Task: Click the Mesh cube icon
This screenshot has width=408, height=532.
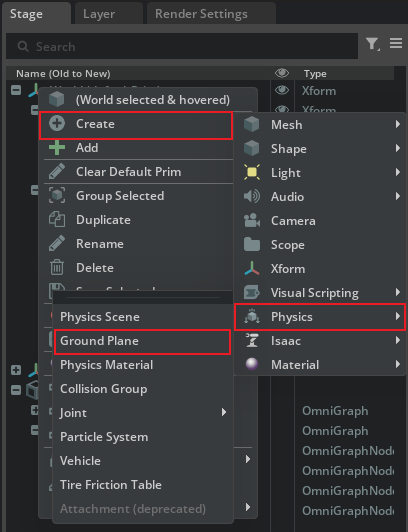Action: coord(252,125)
